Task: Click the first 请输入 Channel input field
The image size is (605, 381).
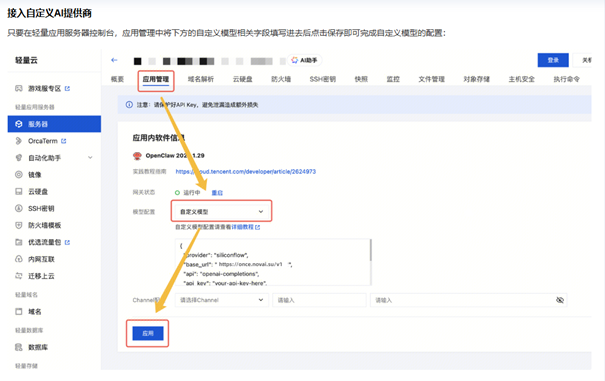Action: [x=319, y=300]
